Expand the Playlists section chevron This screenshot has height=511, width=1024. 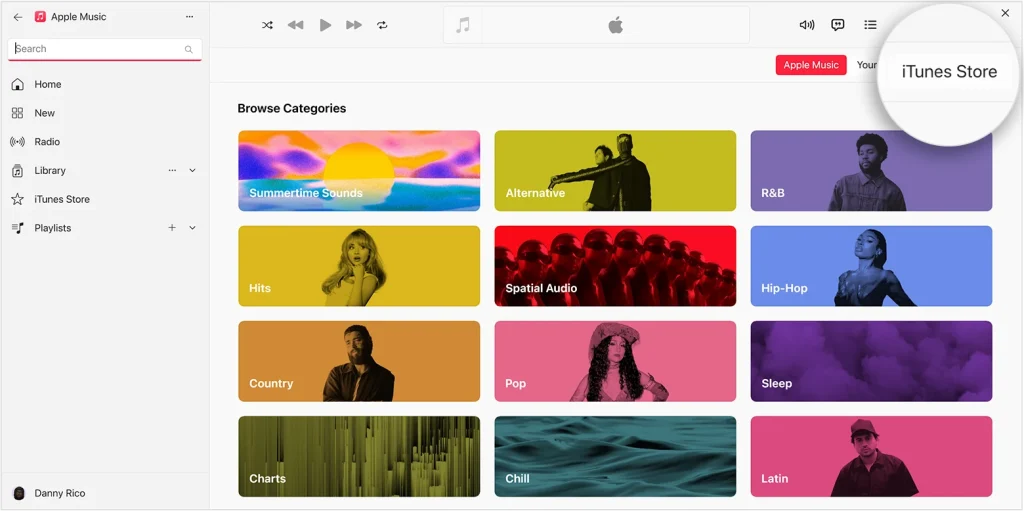coord(193,228)
